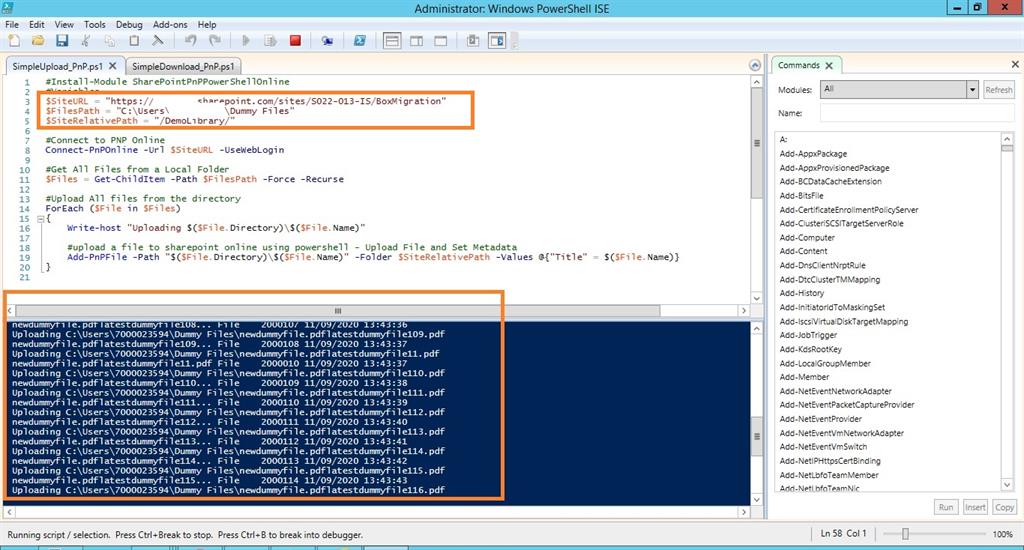
Task: Save the script with the floppy disk icon
Action: (x=62, y=40)
